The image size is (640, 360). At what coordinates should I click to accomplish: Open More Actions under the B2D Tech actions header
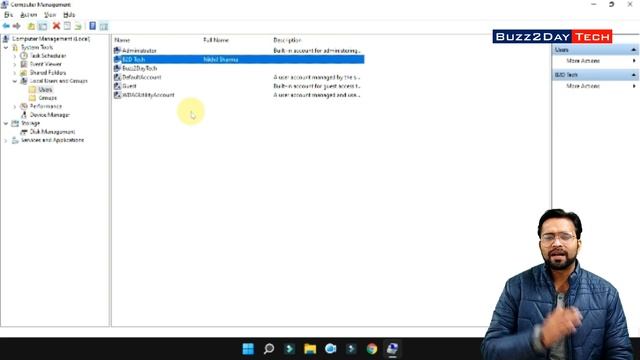click(583, 86)
